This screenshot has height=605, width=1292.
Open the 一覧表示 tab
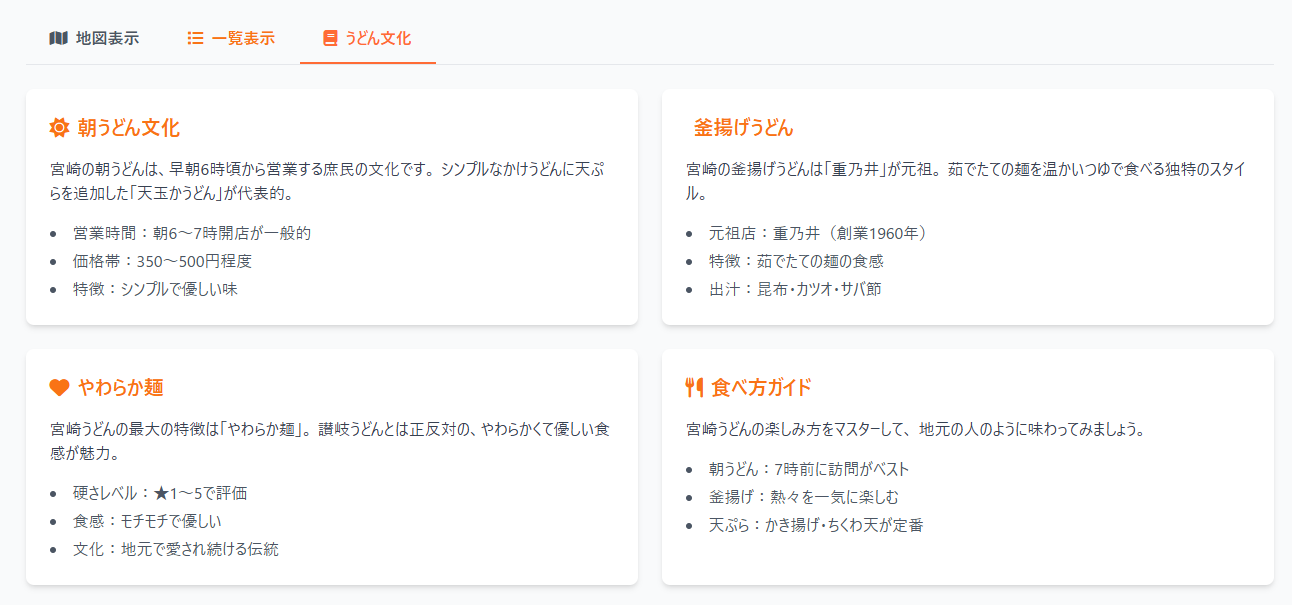(x=243, y=39)
